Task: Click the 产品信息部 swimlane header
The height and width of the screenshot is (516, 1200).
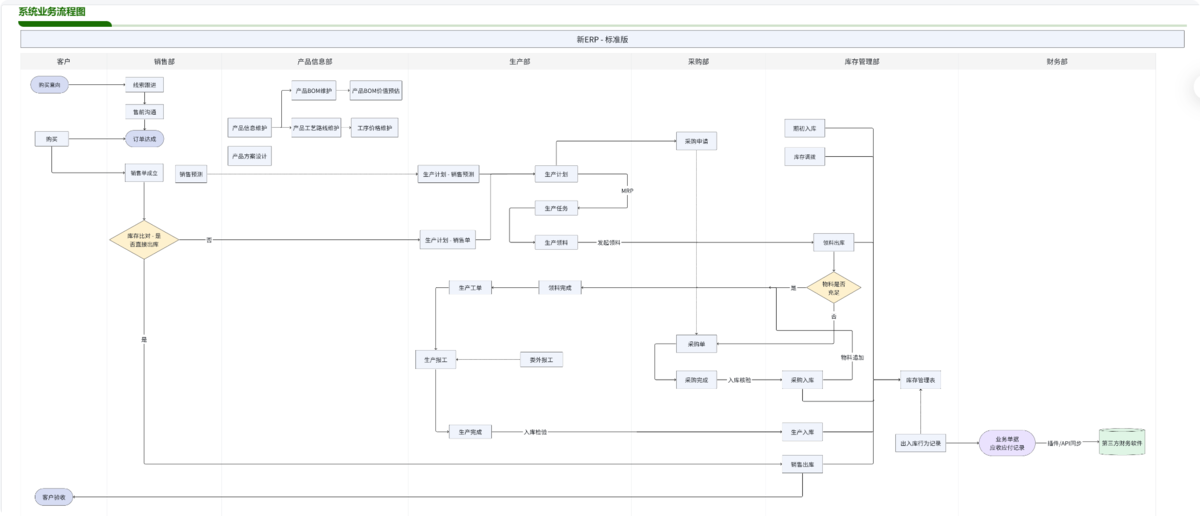Action: click(x=315, y=62)
